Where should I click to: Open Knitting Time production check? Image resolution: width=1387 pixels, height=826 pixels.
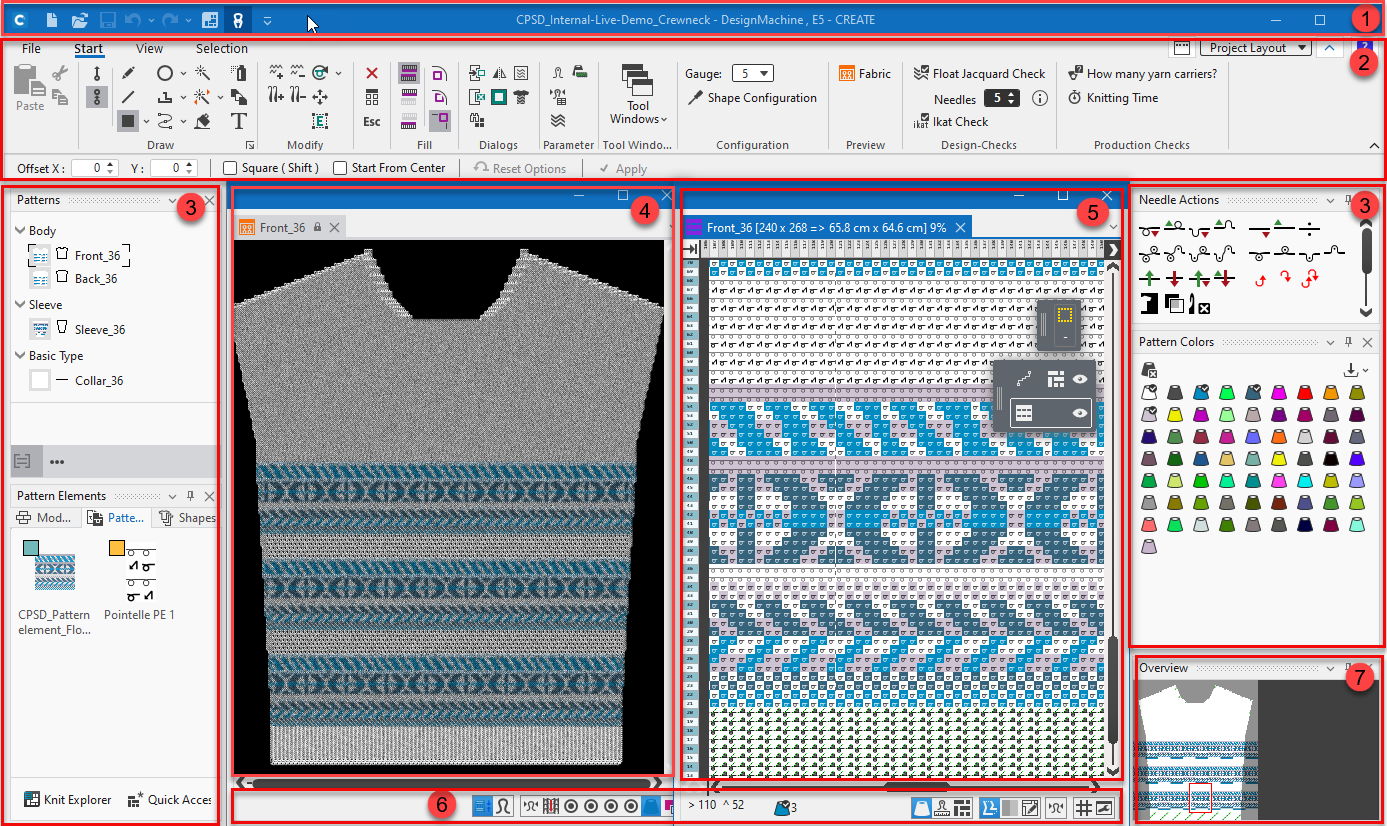[x=1122, y=98]
